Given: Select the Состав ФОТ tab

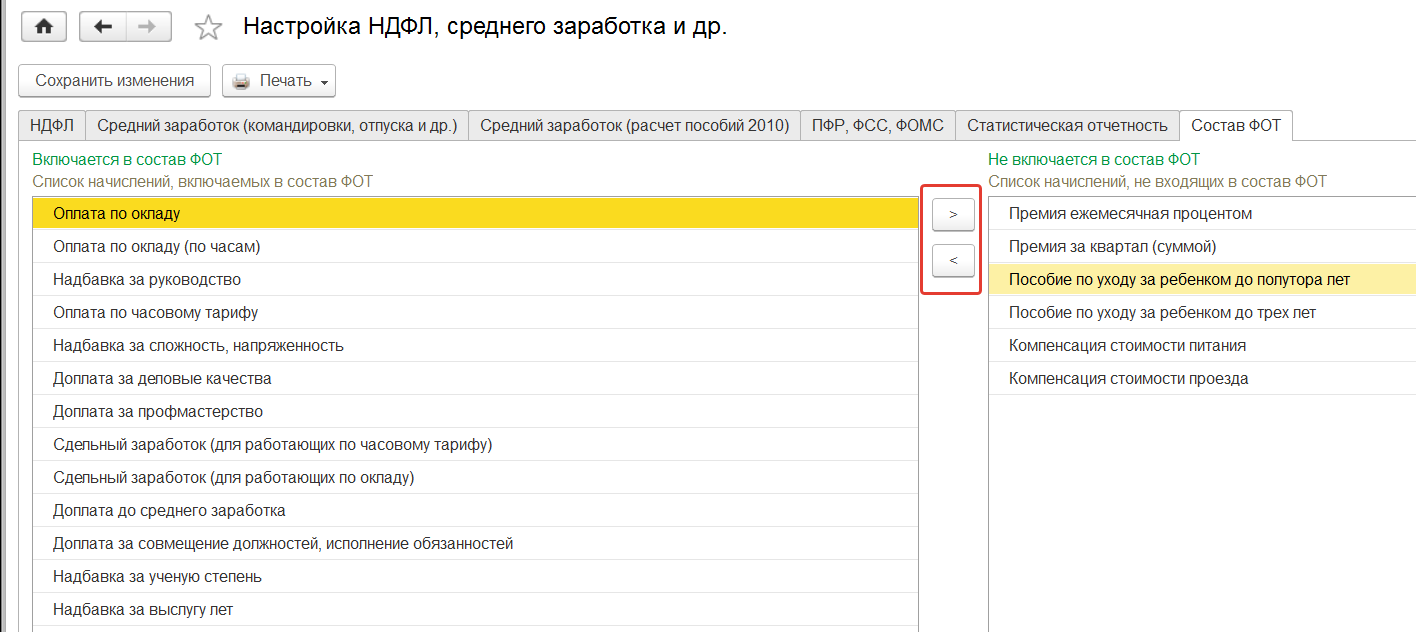Looking at the screenshot, I should click(1236, 125).
